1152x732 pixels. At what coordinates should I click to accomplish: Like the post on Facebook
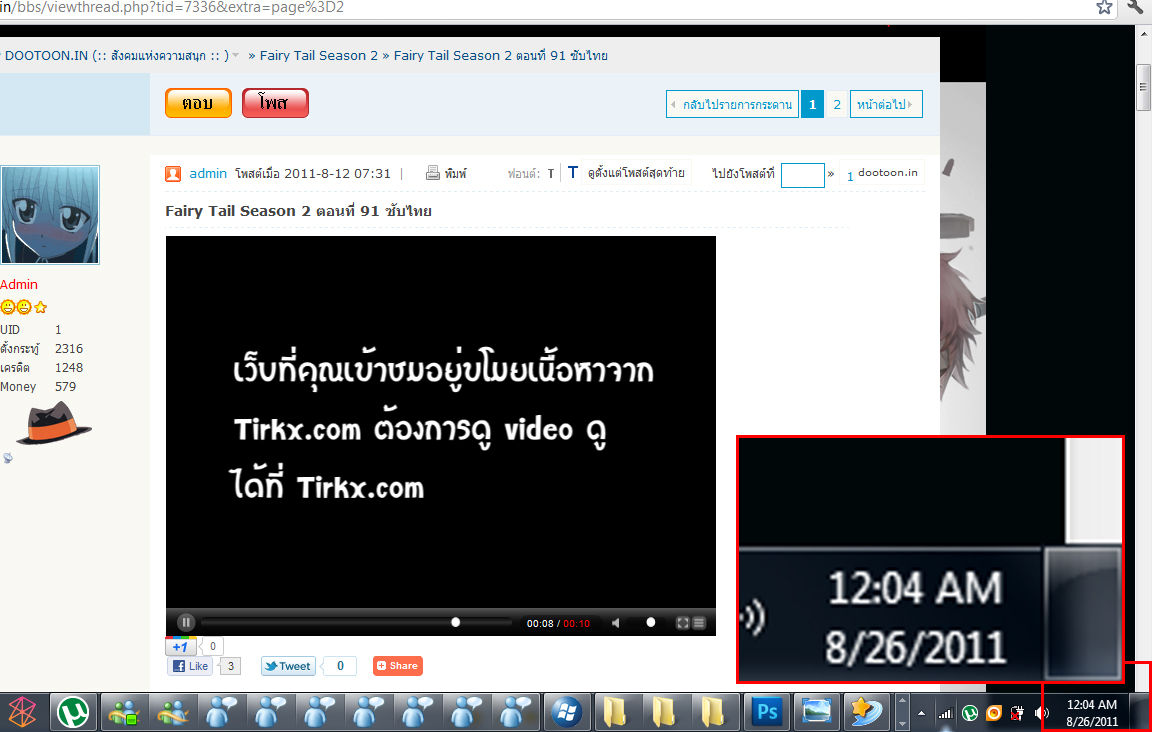pyautogui.click(x=190, y=666)
